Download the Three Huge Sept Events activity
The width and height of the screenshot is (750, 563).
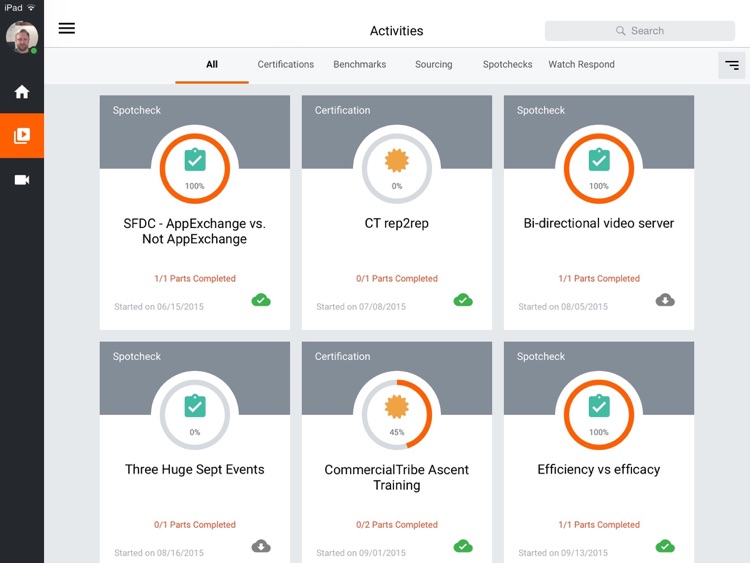tap(261, 546)
